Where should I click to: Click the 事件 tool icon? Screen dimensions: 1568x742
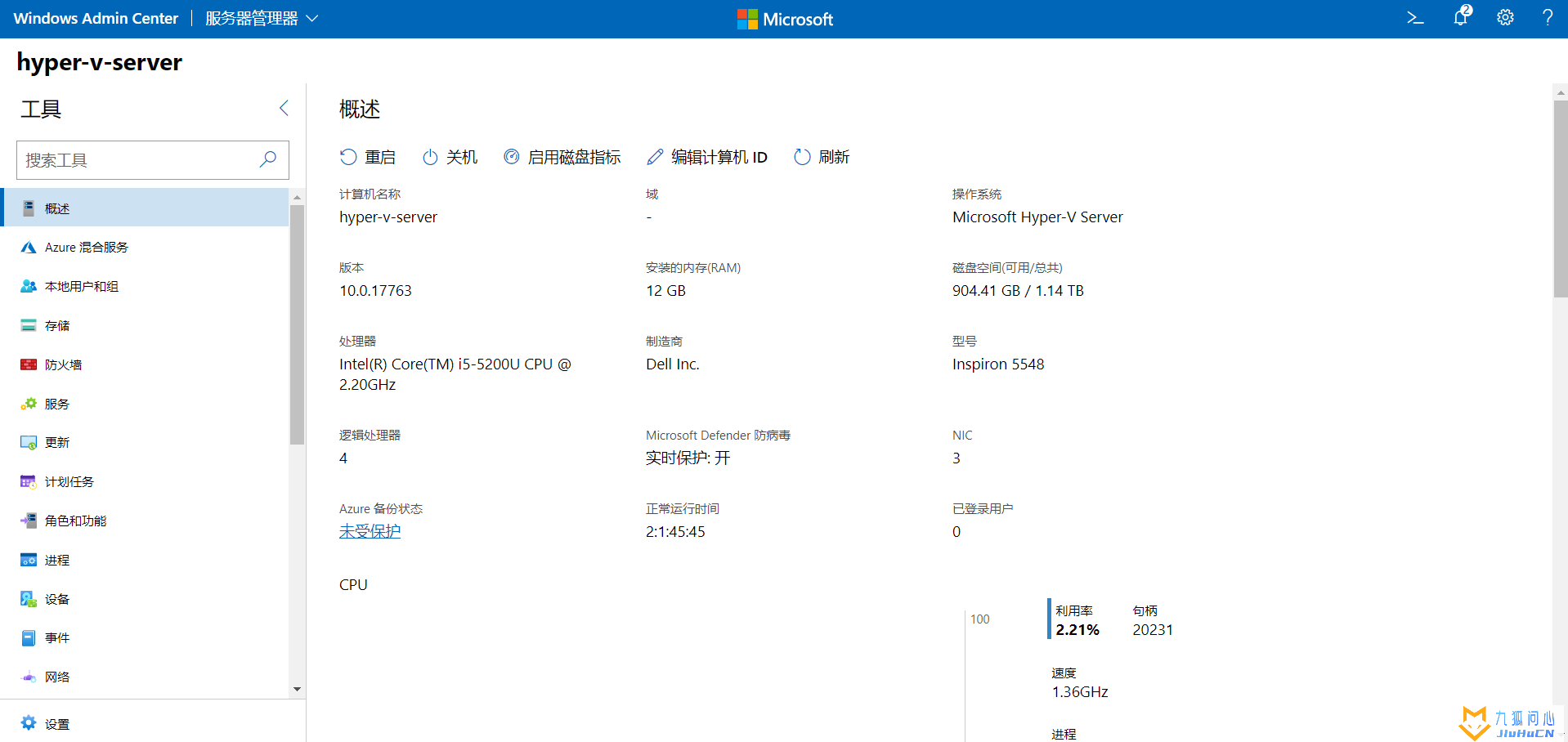[x=29, y=638]
